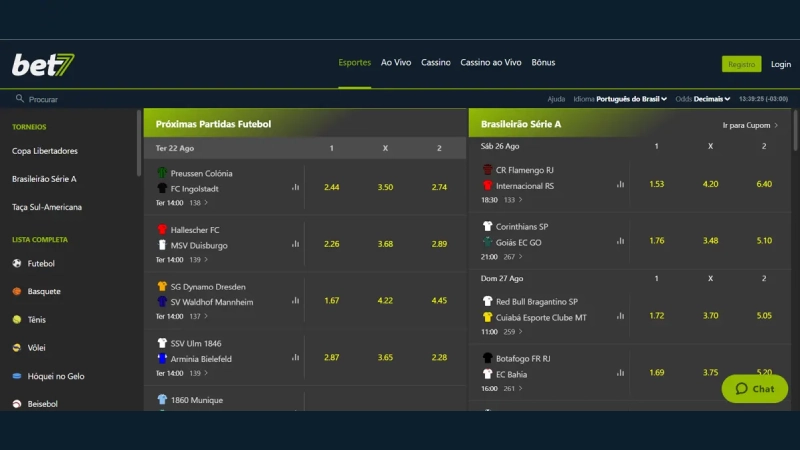Screen dimensions: 800x450
Task: Click the CR Flamengo RJ jersey icon
Action: point(487,169)
